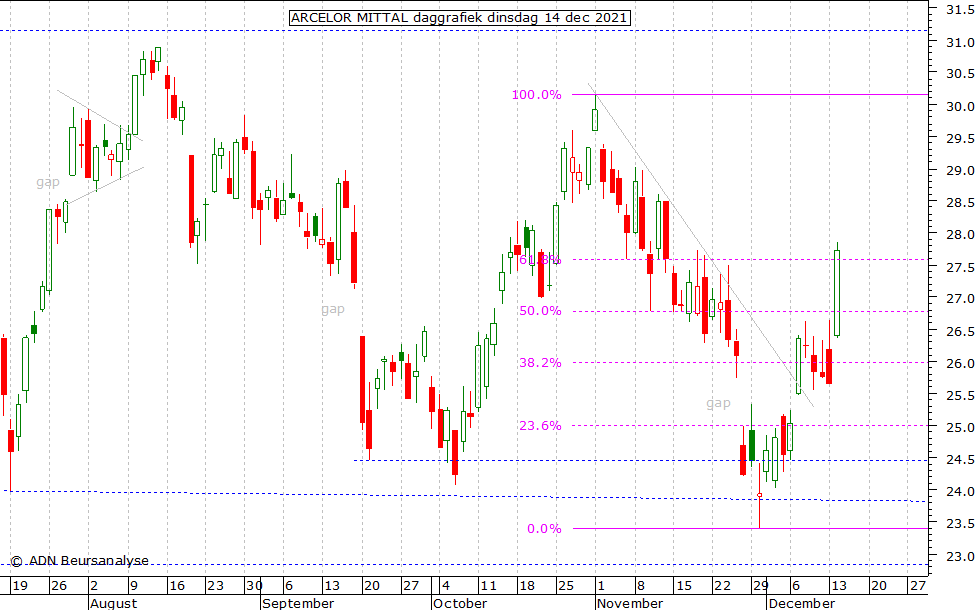Click the date tick 15 in November
The image size is (979, 610).
click(684, 586)
